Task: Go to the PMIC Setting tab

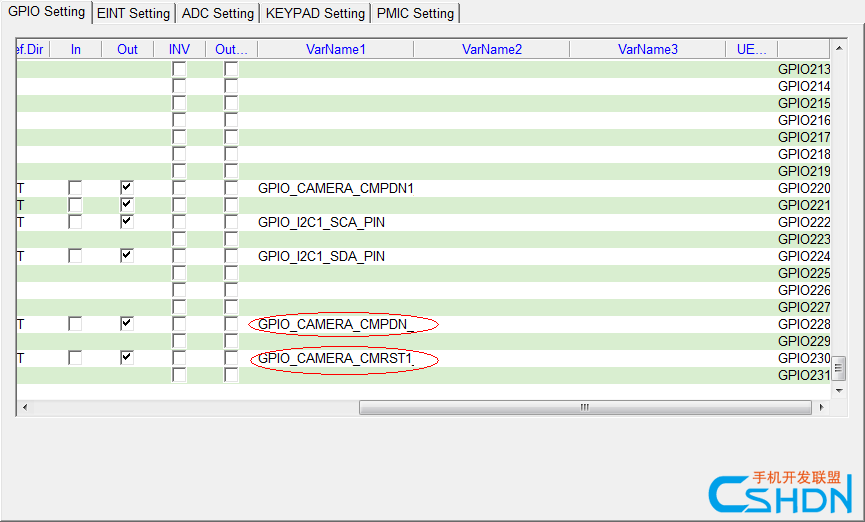Action: click(415, 13)
